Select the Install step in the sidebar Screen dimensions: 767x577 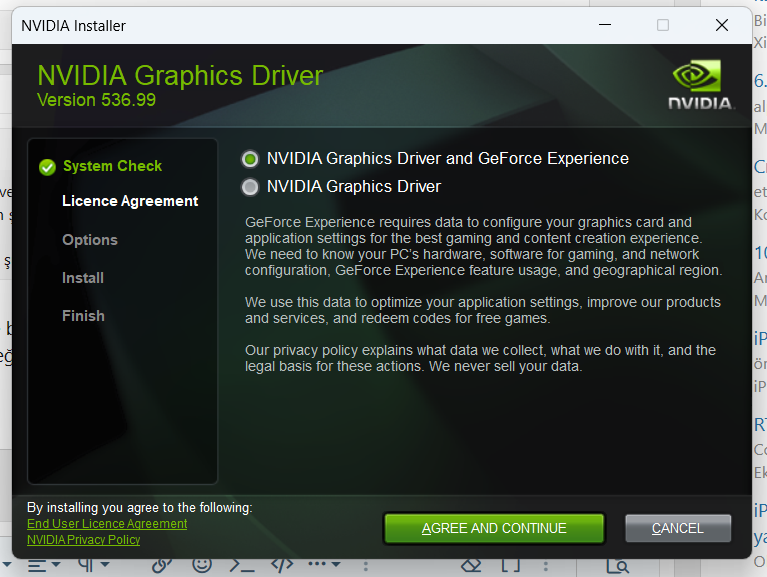click(83, 278)
